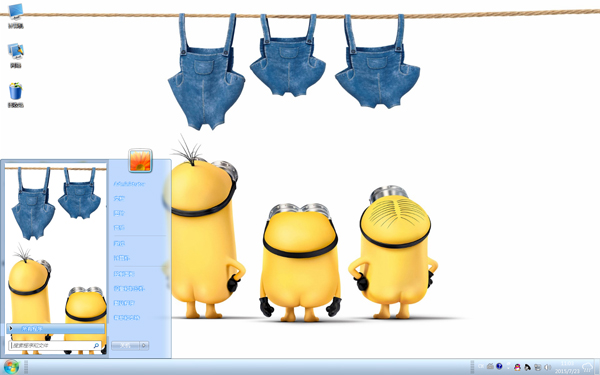Viewport: 600px width, 375px height.
Task: Click the blue help question mark tray icon
Action: (x=499, y=367)
